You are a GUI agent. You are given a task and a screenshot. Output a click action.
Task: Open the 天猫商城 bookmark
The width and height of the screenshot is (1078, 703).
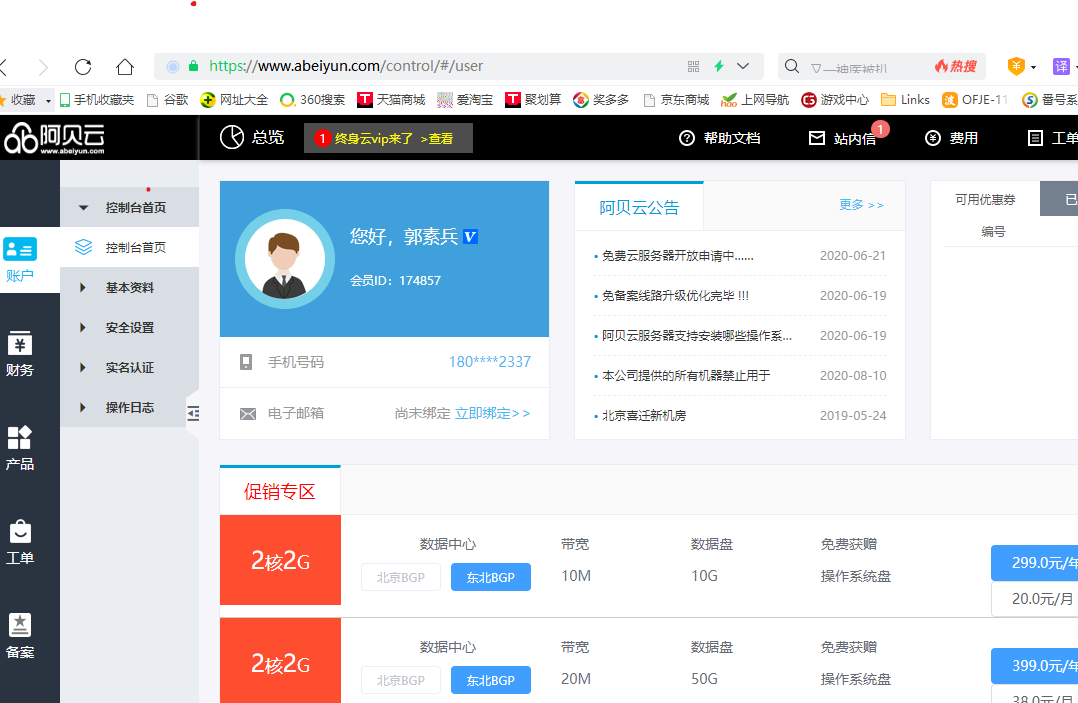coord(391,100)
